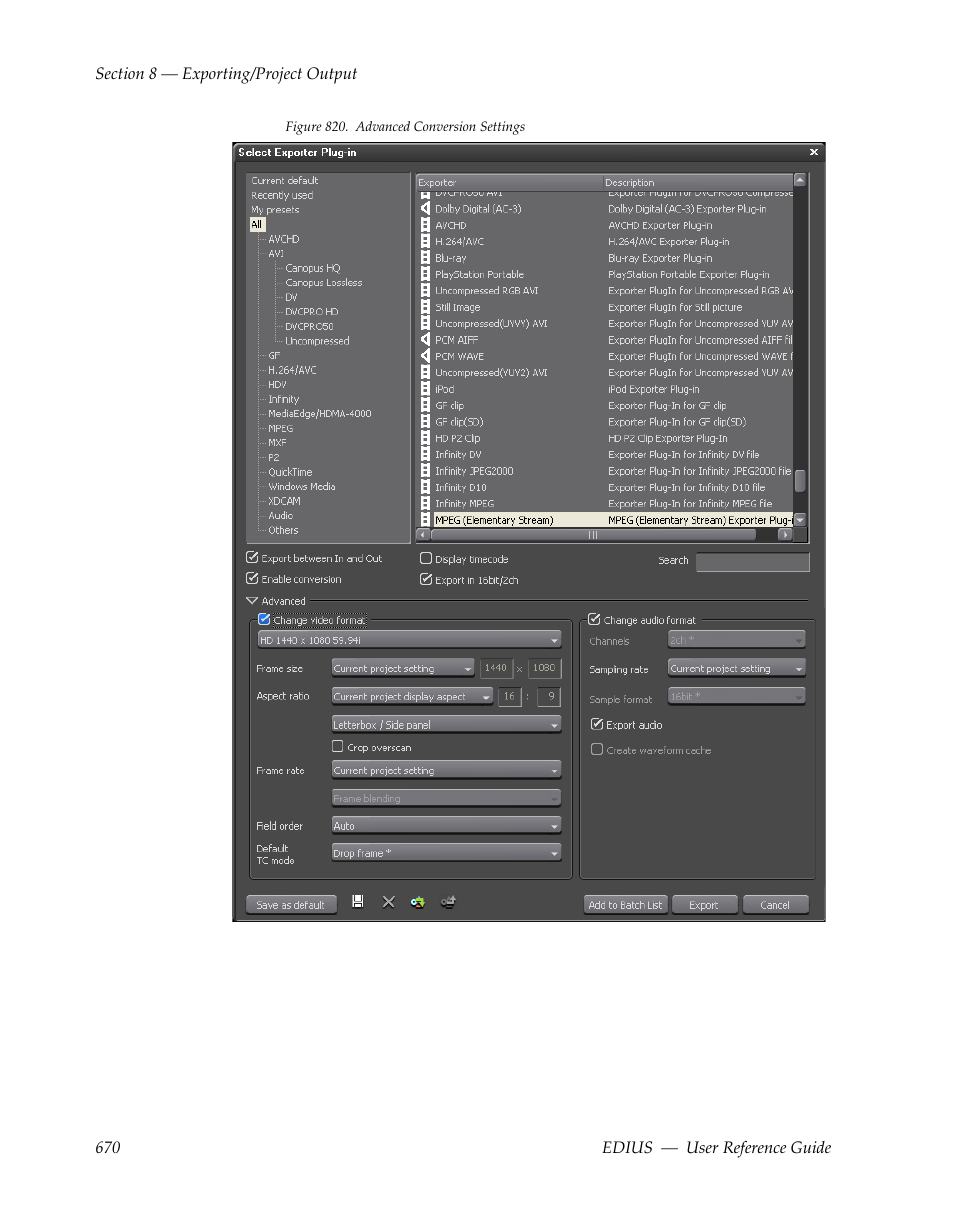This screenshot has width=954, height=1227.
Task: Click the GF clip exporter icon
Action: tap(425, 406)
